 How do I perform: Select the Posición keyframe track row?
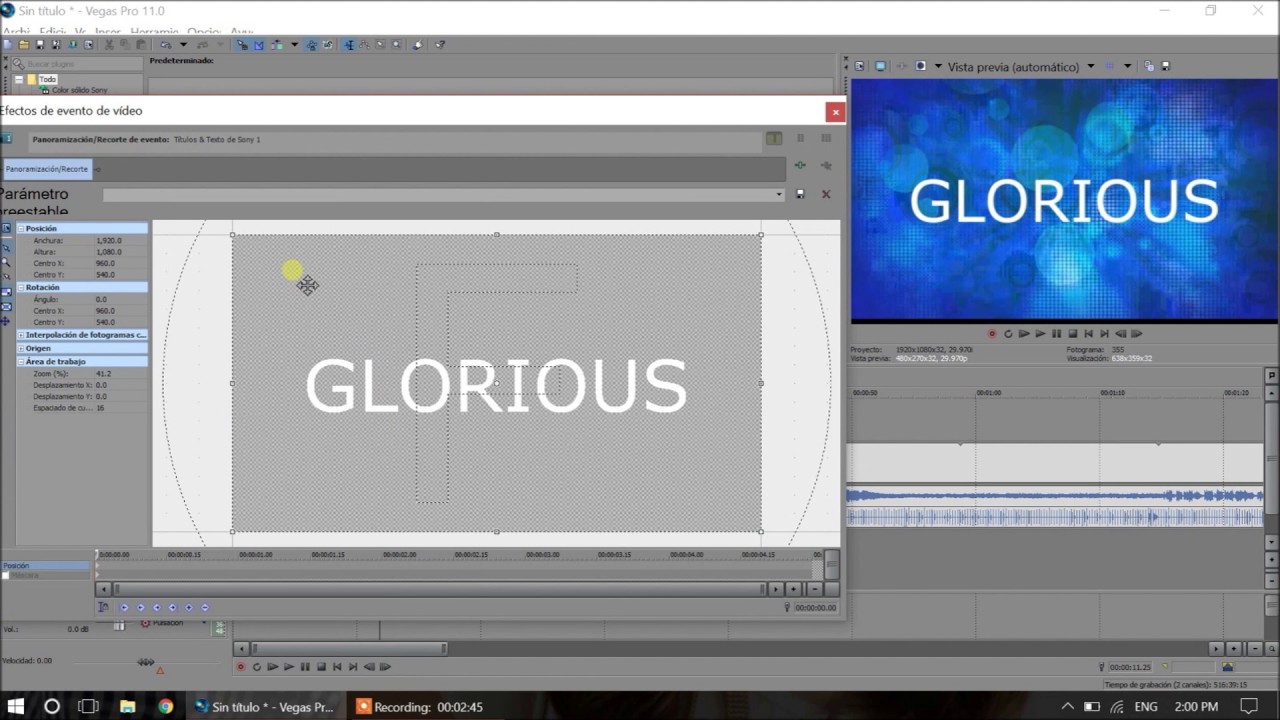pos(46,566)
